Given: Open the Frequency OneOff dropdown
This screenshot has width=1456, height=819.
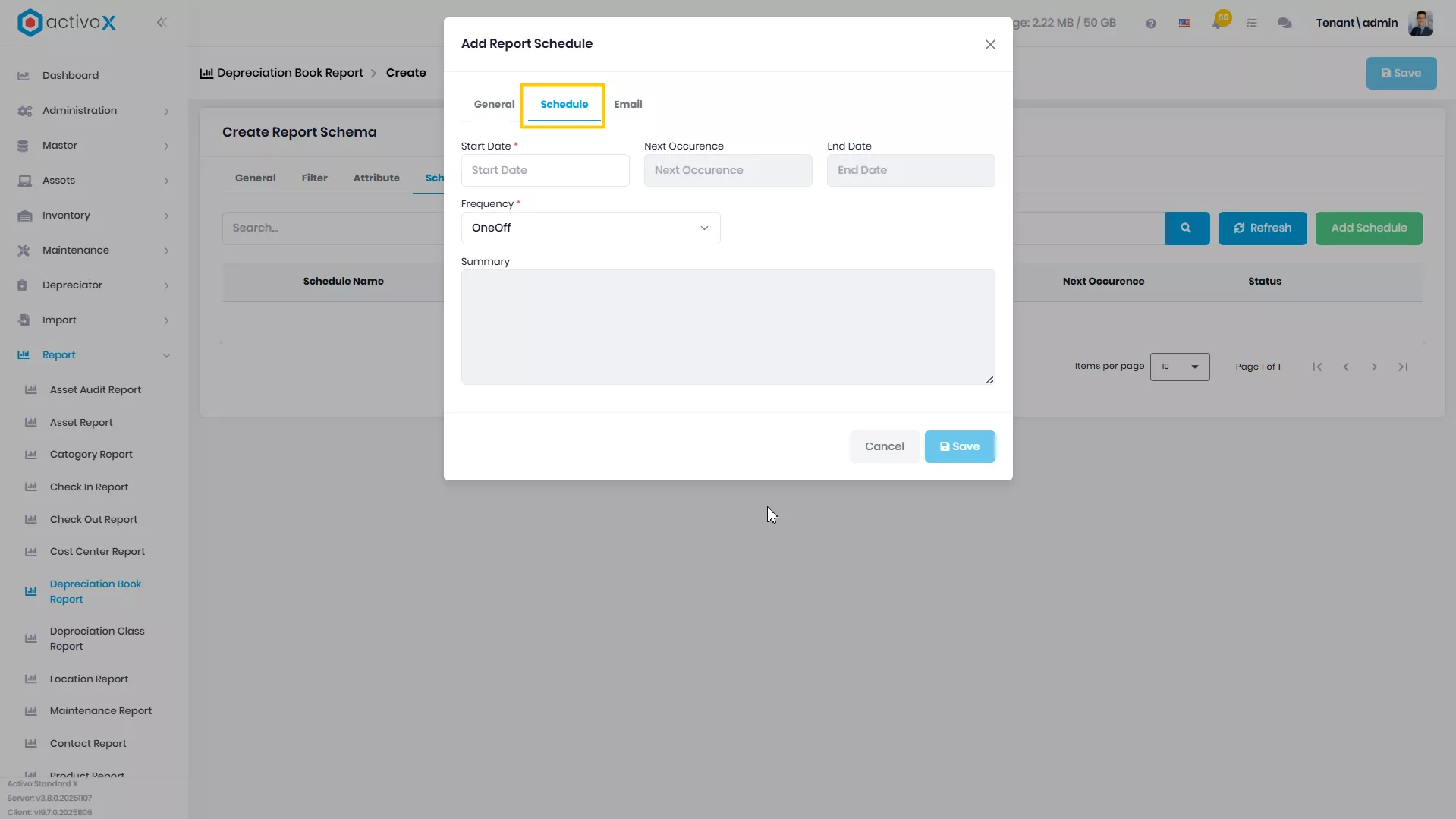Looking at the screenshot, I should (x=590, y=228).
